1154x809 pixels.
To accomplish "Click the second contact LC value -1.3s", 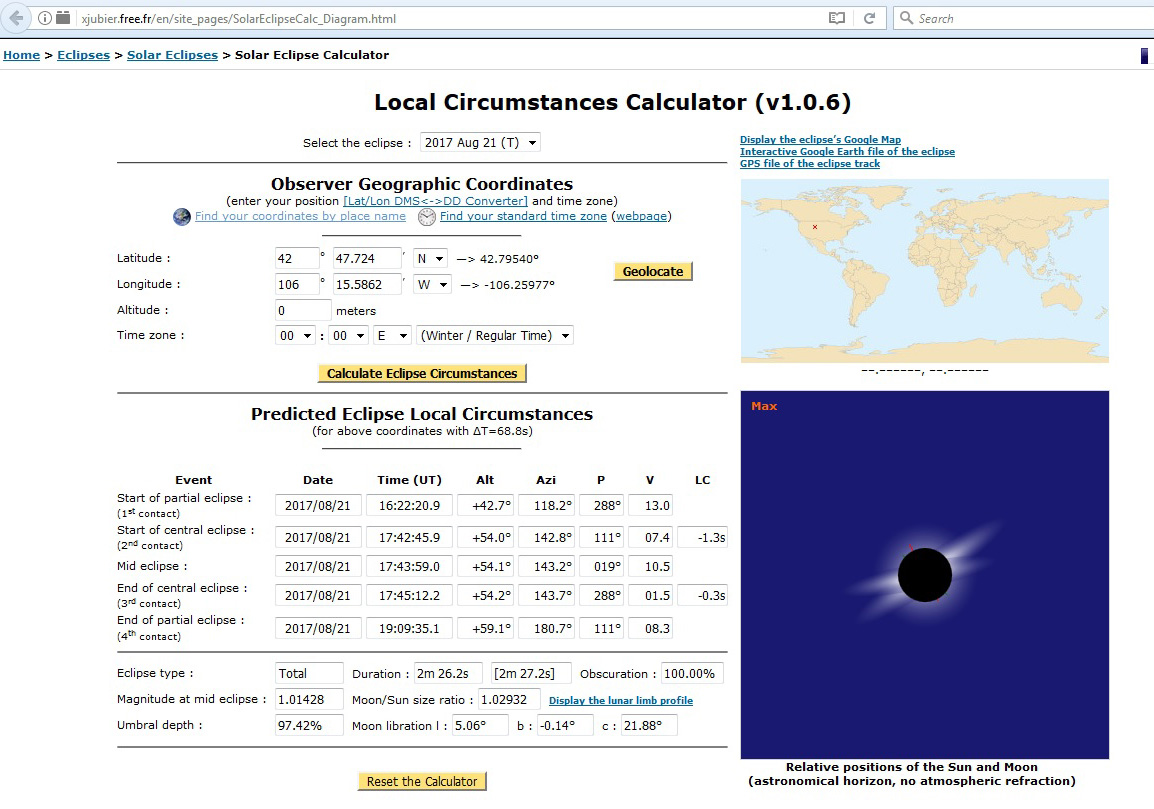I will 702,537.
